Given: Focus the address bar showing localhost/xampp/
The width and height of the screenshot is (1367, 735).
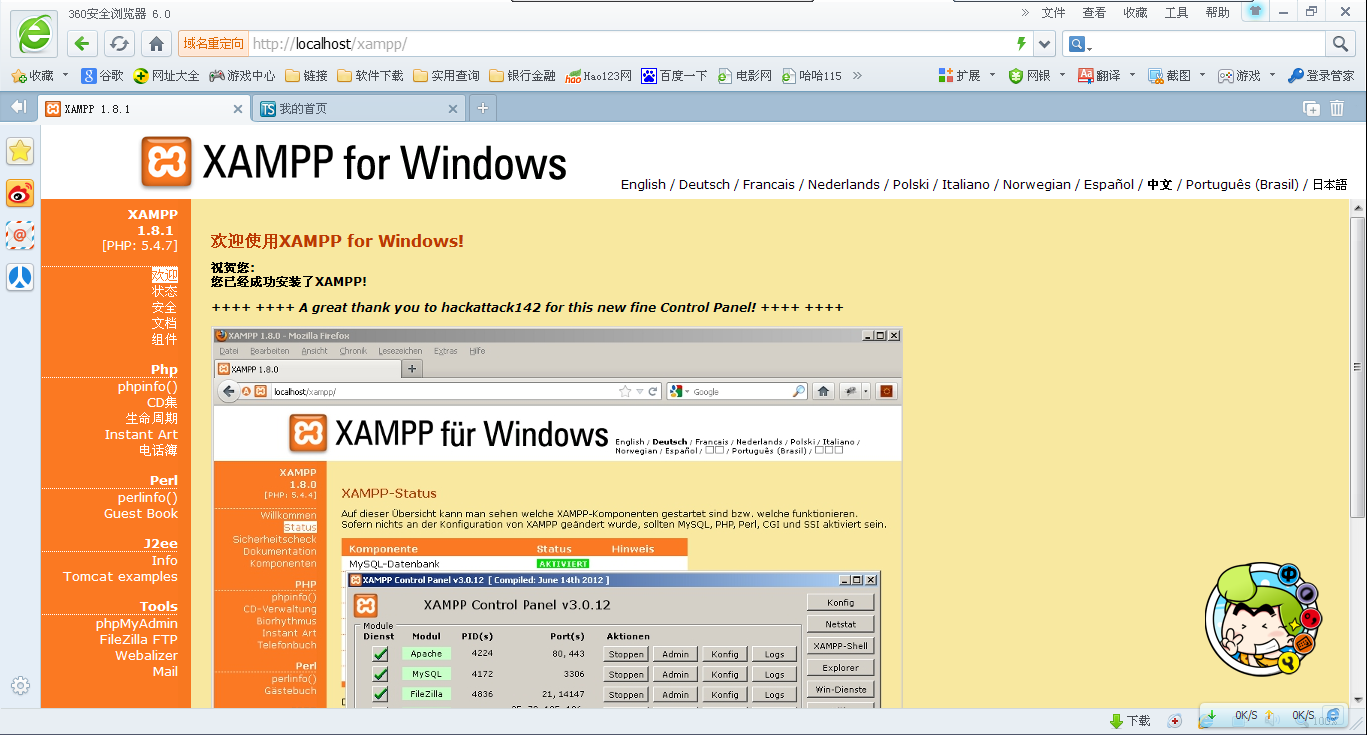Looking at the screenshot, I should pos(630,44).
